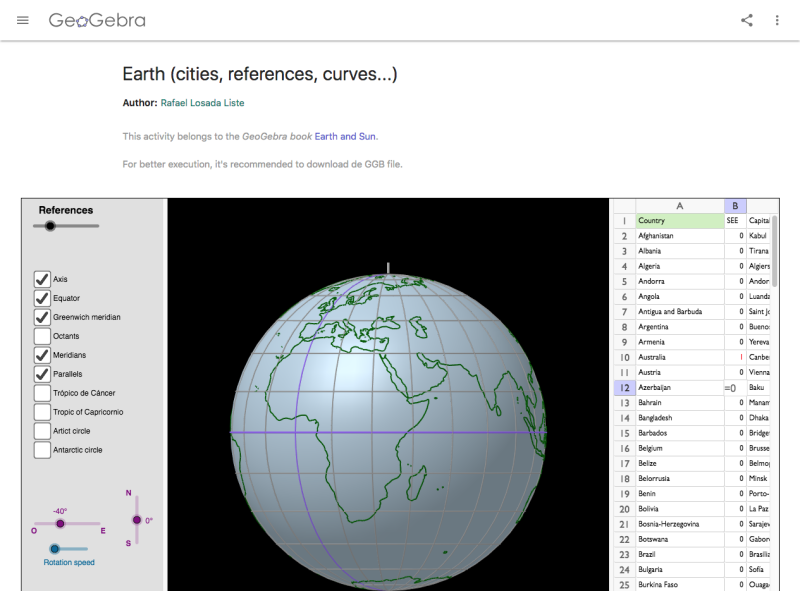Select spreadsheet column B header

coord(737,206)
